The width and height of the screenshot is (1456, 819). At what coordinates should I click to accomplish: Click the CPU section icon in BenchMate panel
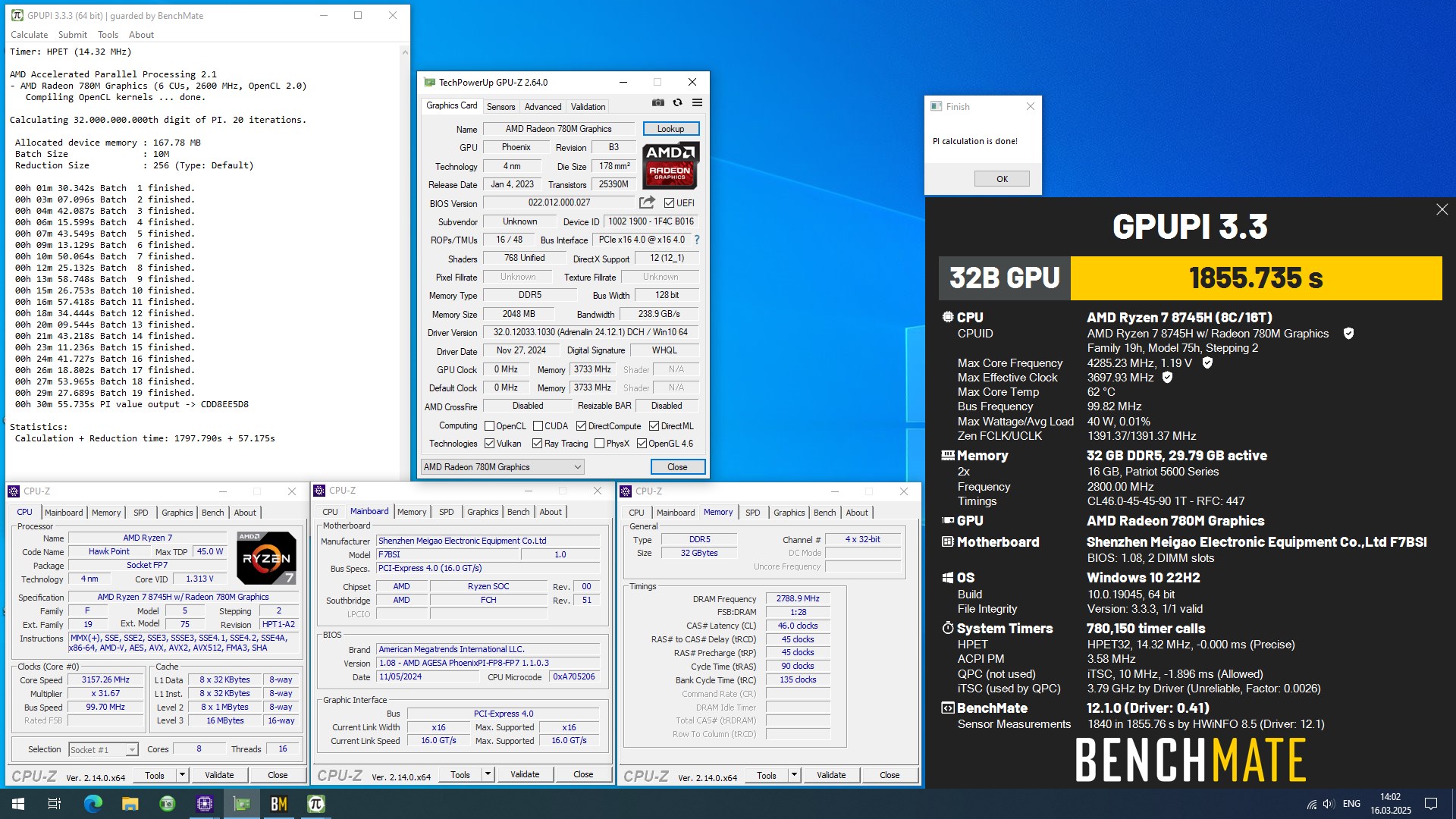point(947,318)
